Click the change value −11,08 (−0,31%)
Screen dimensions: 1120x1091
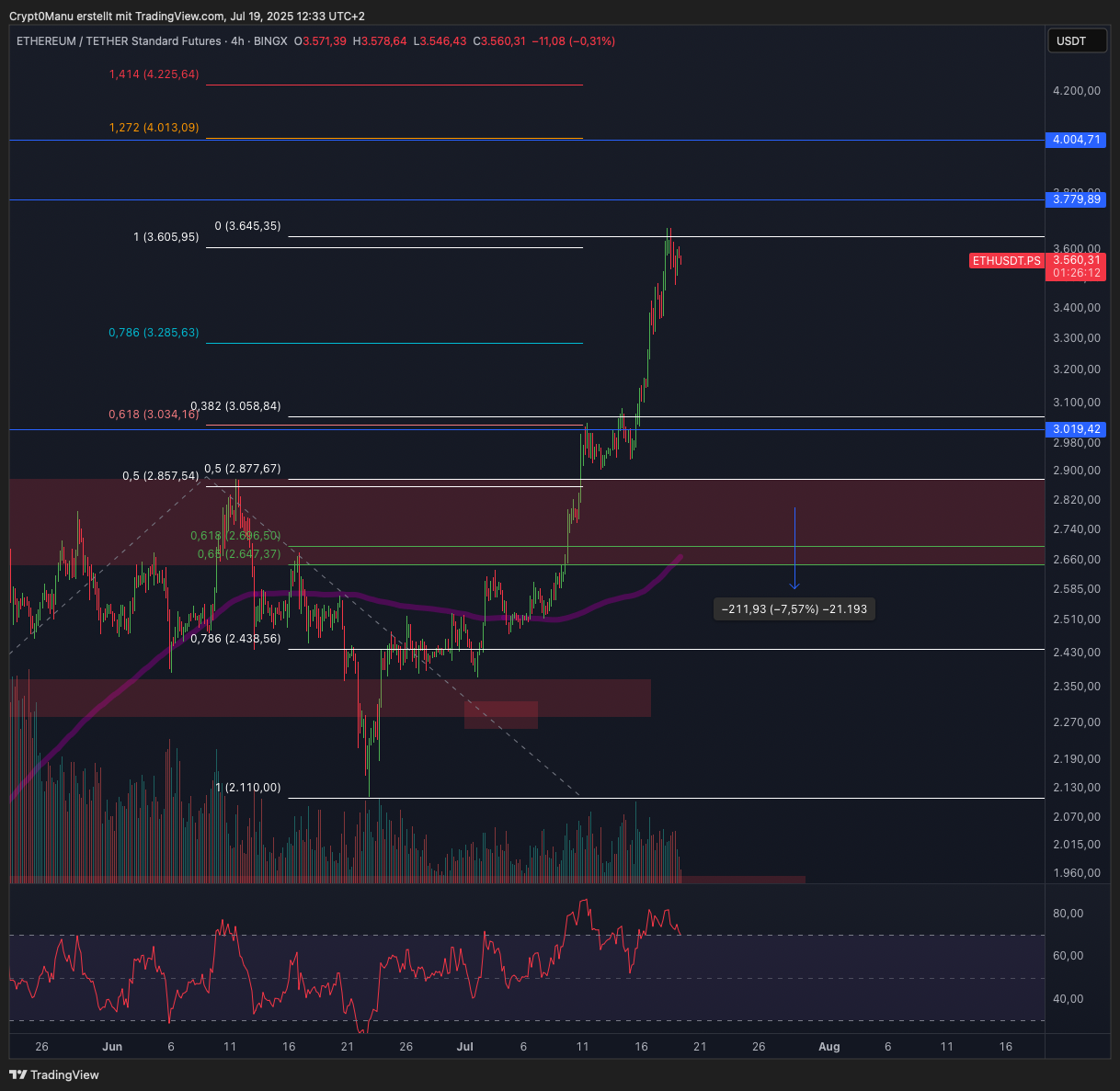tap(574, 41)
